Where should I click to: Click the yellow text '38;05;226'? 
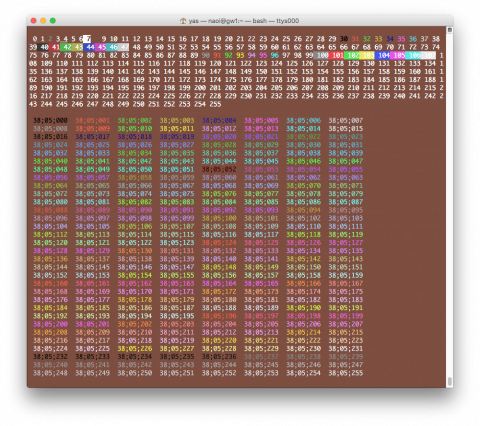click(135, 349)
